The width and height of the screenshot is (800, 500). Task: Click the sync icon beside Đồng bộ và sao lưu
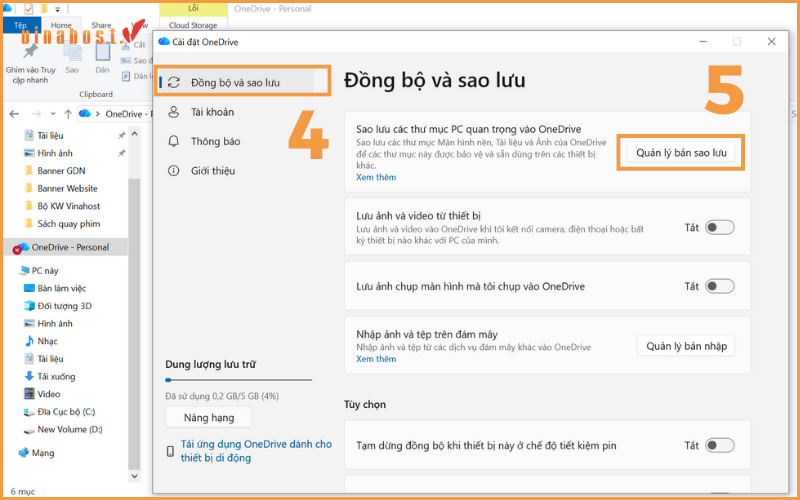click(173, 82)
